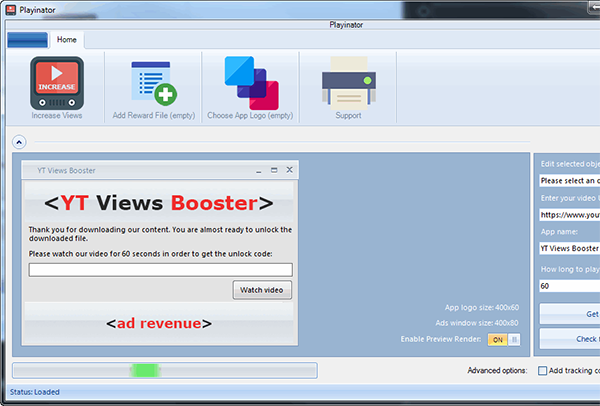
Task: Collapse the ribbon with the chevron arrow
Action: [x=19, y=142]
